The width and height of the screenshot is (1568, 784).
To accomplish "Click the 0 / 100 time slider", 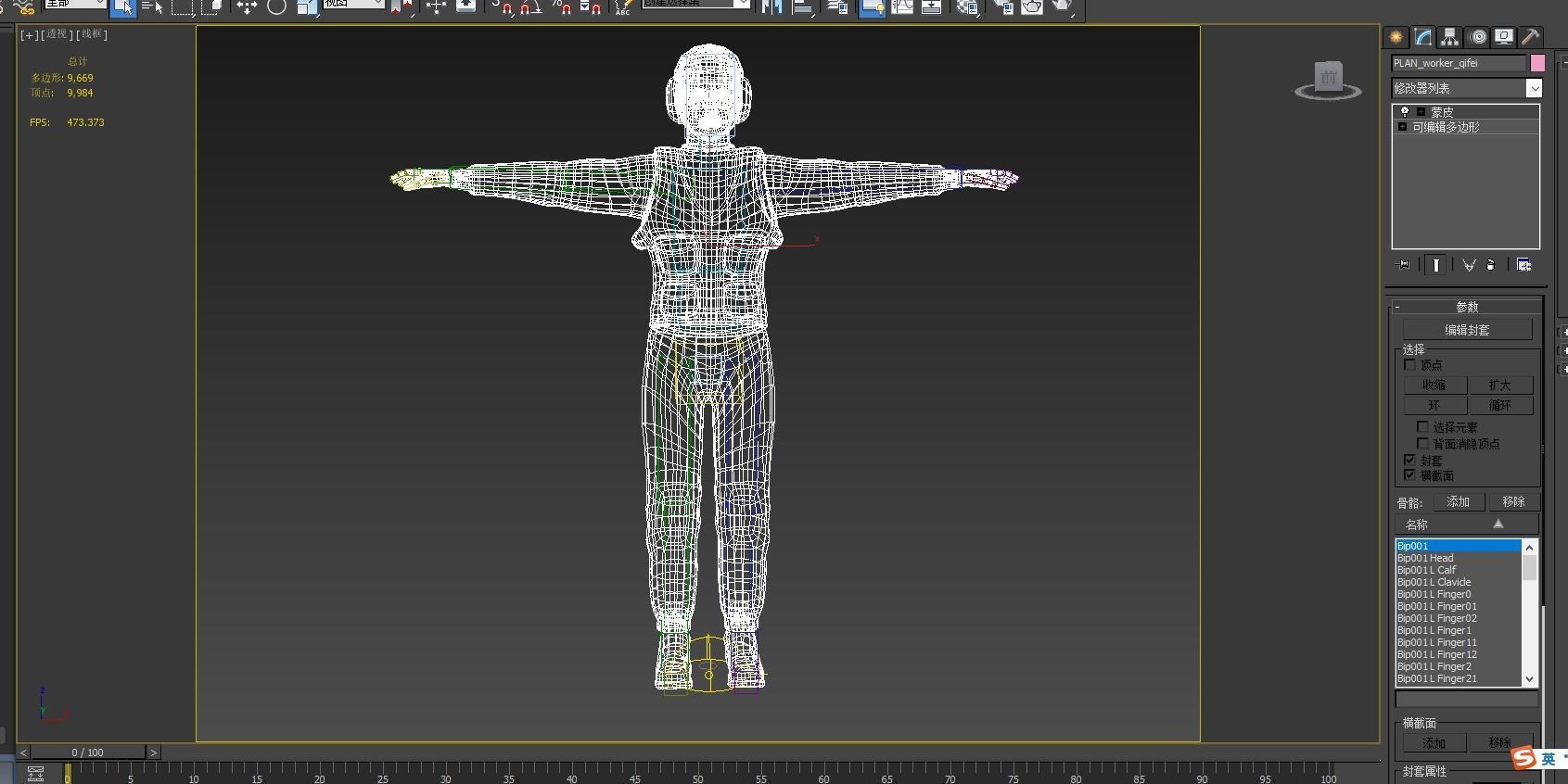I will click(x=88, y=752).
